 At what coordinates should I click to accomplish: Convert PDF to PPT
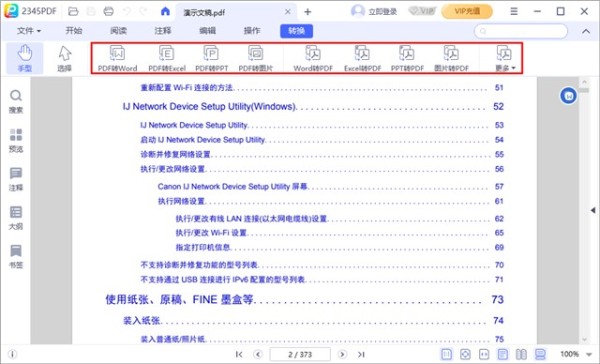pyautogui.click(x=212, y=59)
